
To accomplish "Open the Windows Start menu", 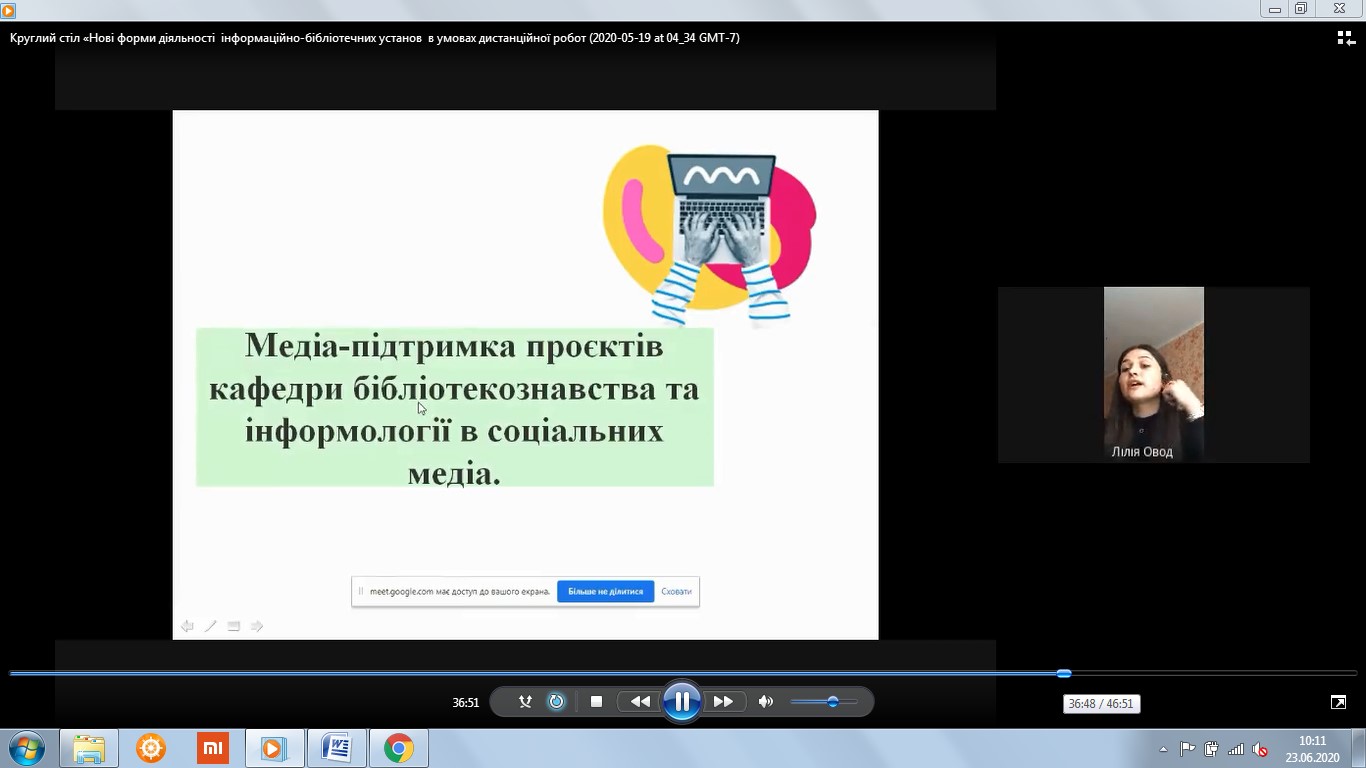I will pos(26,748).
